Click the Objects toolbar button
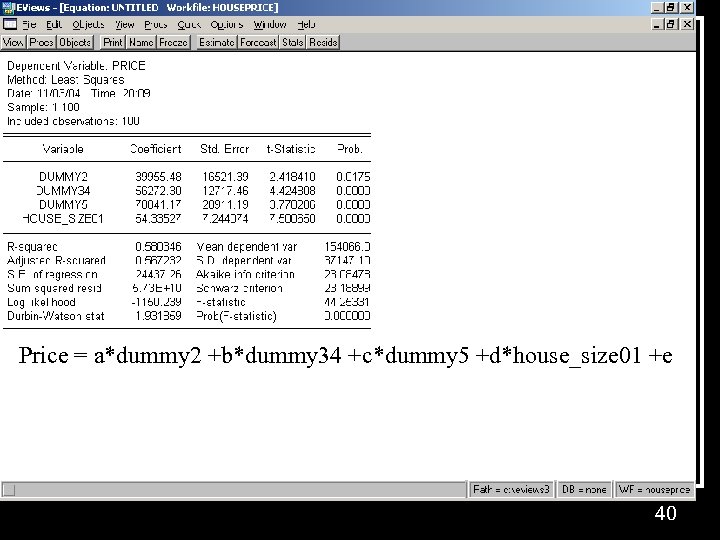Image resolution: width=720 pixels, height=540 pixels. [x=75, y=43]
